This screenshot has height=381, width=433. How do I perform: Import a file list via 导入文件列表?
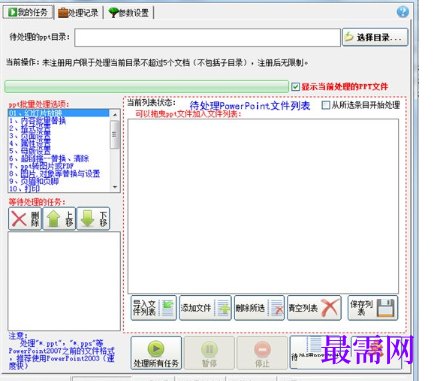click(153, 308)
